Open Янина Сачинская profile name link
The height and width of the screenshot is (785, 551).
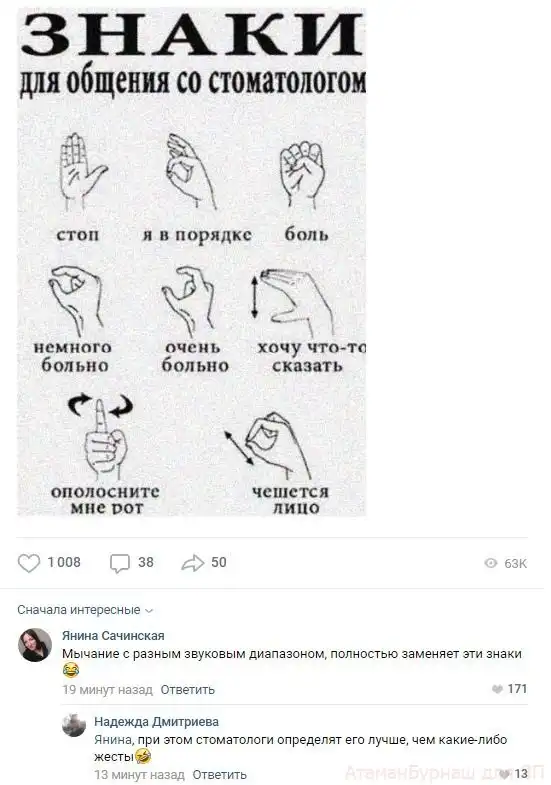113,635
